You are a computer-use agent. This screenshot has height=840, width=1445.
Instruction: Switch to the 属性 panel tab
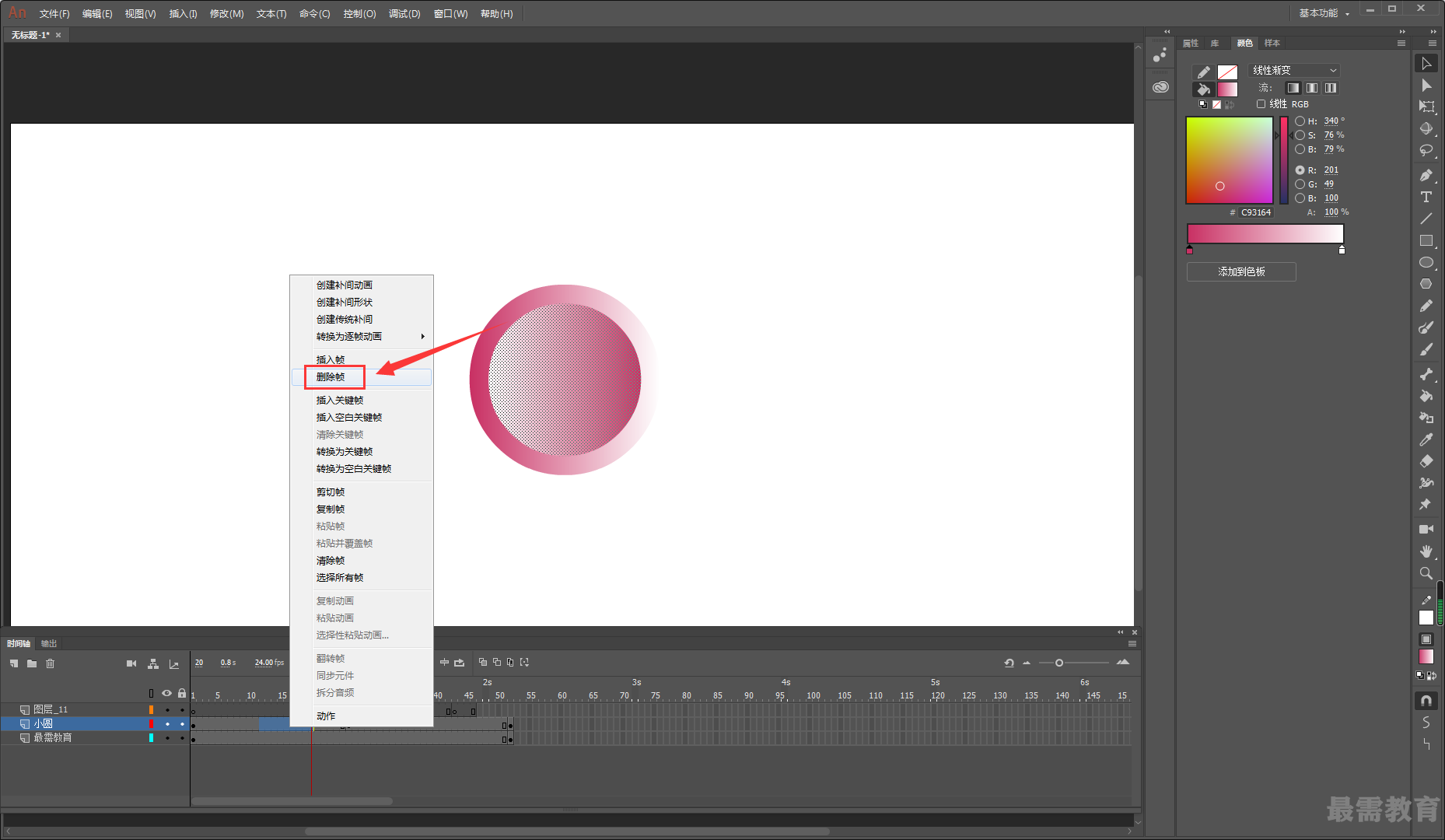pos(1191,44)
